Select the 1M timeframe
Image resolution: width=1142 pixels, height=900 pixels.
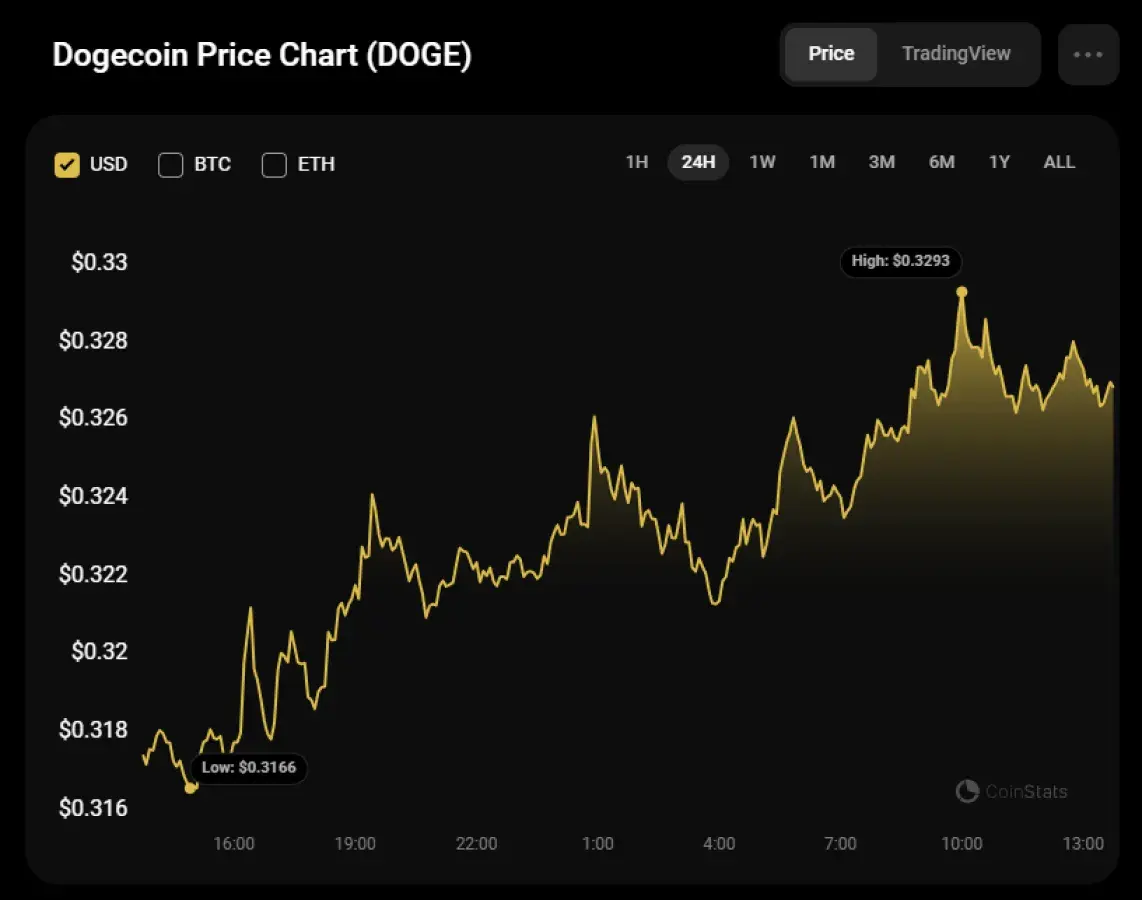pos(821,162)
